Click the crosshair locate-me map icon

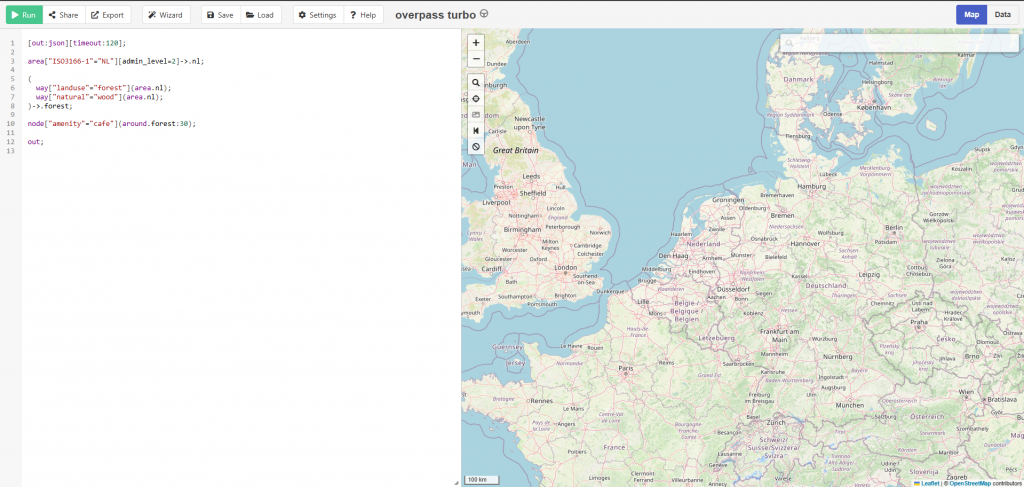[x=476, y=98]
